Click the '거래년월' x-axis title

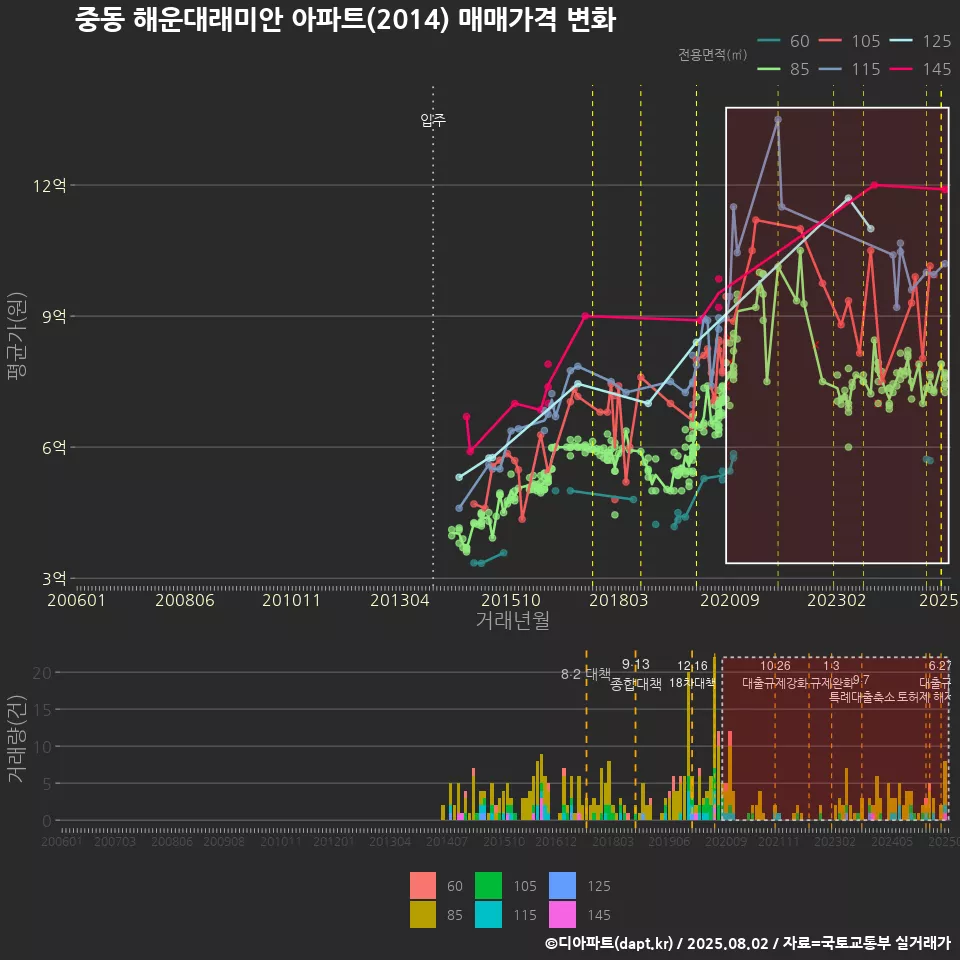tap(512, 620)
